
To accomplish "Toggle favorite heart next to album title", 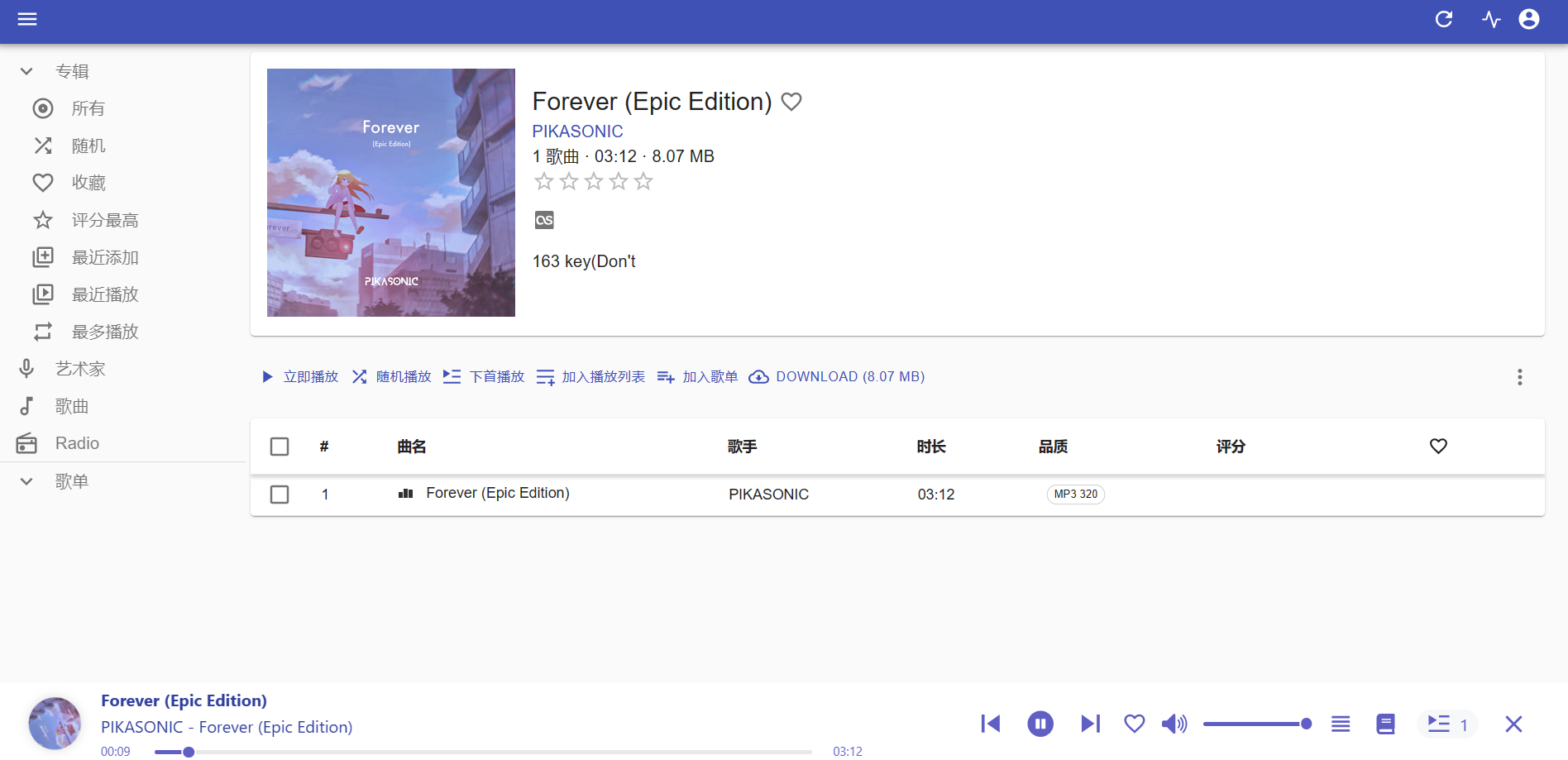I will 791,102.
